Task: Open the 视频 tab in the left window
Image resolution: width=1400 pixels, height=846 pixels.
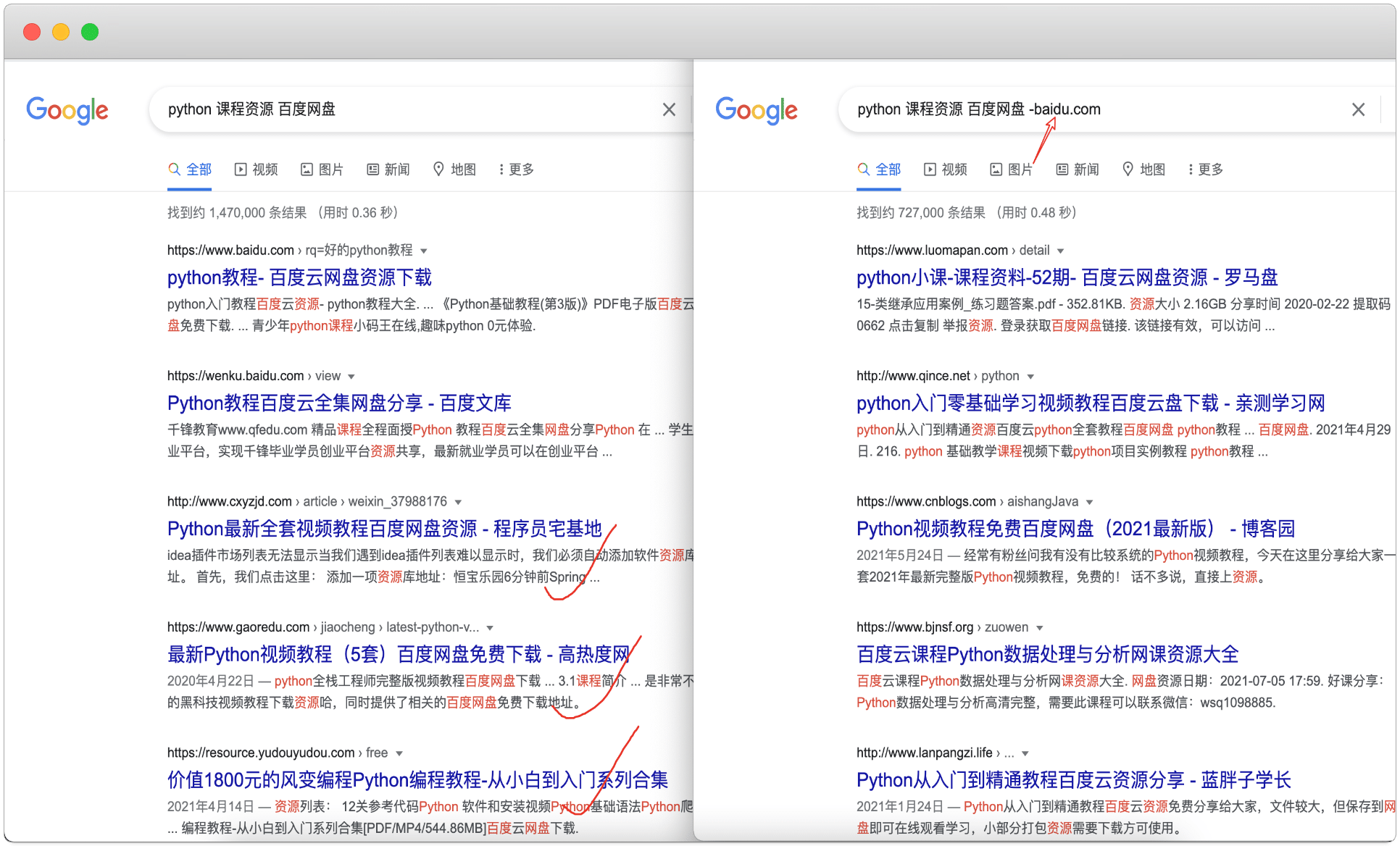Action: tap(257, 169)
